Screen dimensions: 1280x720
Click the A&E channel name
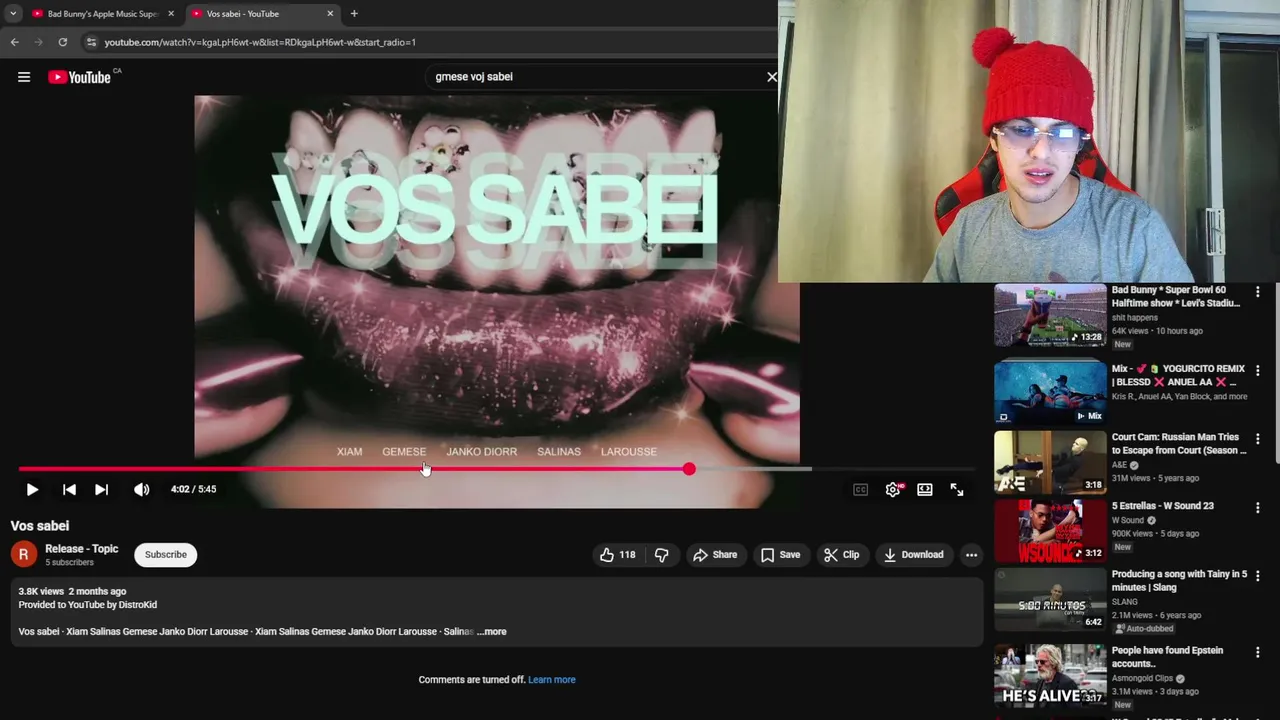tap(1119, 465)
